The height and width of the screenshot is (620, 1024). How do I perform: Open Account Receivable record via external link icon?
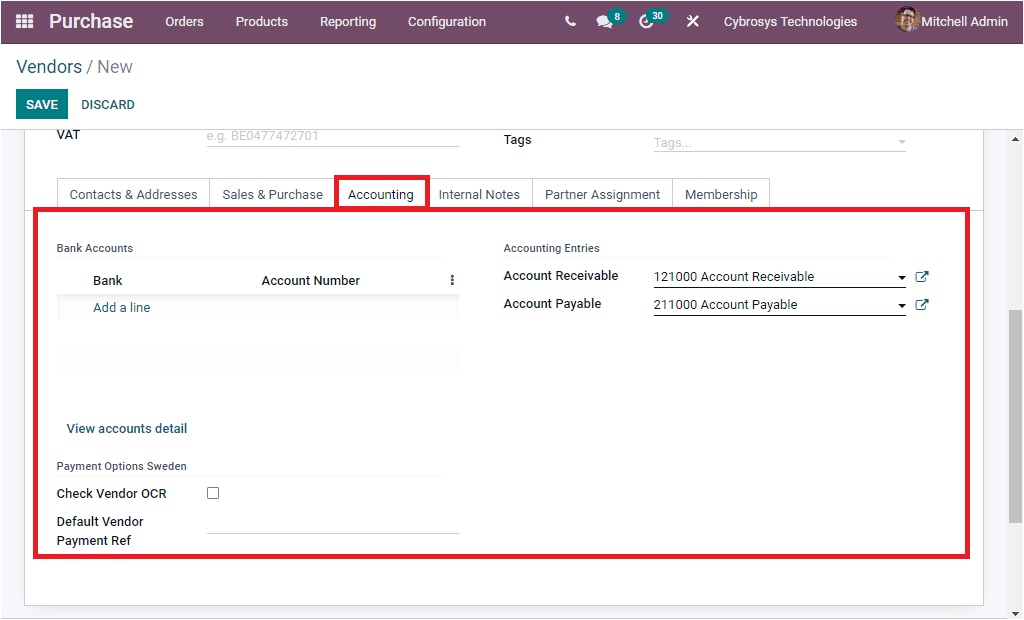tap(921, 276)
